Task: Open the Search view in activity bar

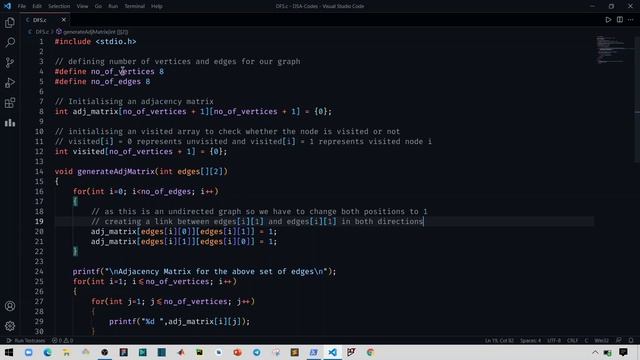Action: (10, 42)
